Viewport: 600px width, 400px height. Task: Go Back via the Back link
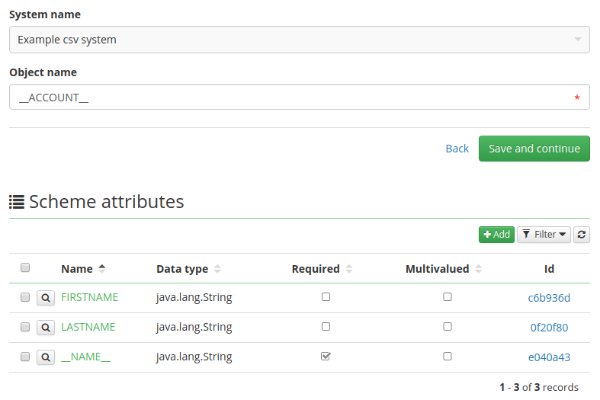(457, 149)
